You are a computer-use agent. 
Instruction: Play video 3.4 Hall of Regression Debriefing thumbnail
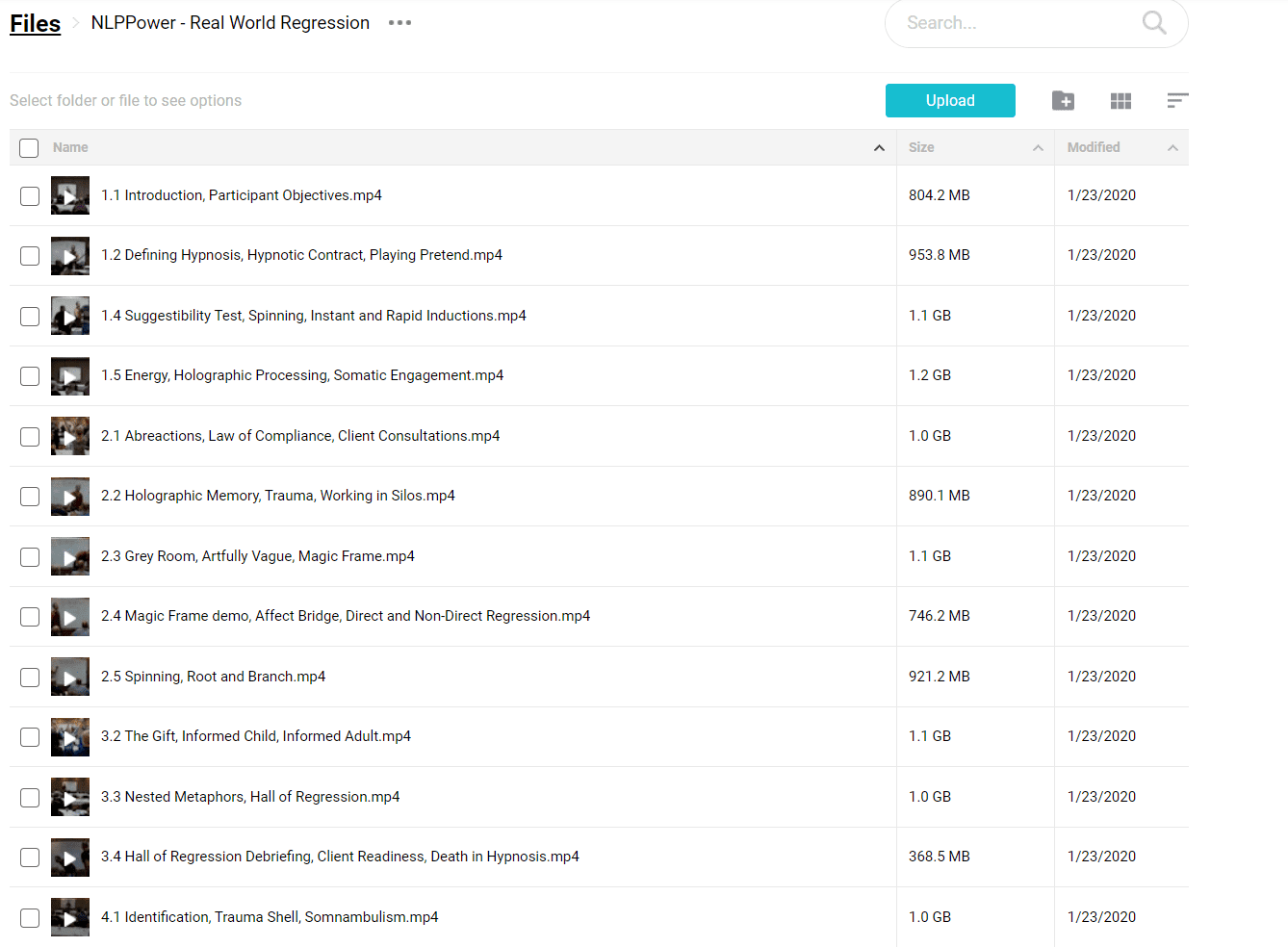[x=70, y=857]
